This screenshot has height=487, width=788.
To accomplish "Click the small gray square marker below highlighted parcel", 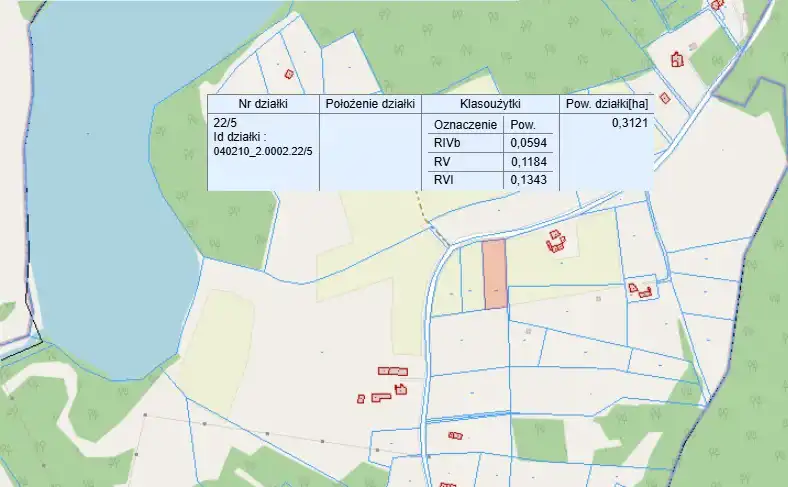I will (x=527, y=329).
